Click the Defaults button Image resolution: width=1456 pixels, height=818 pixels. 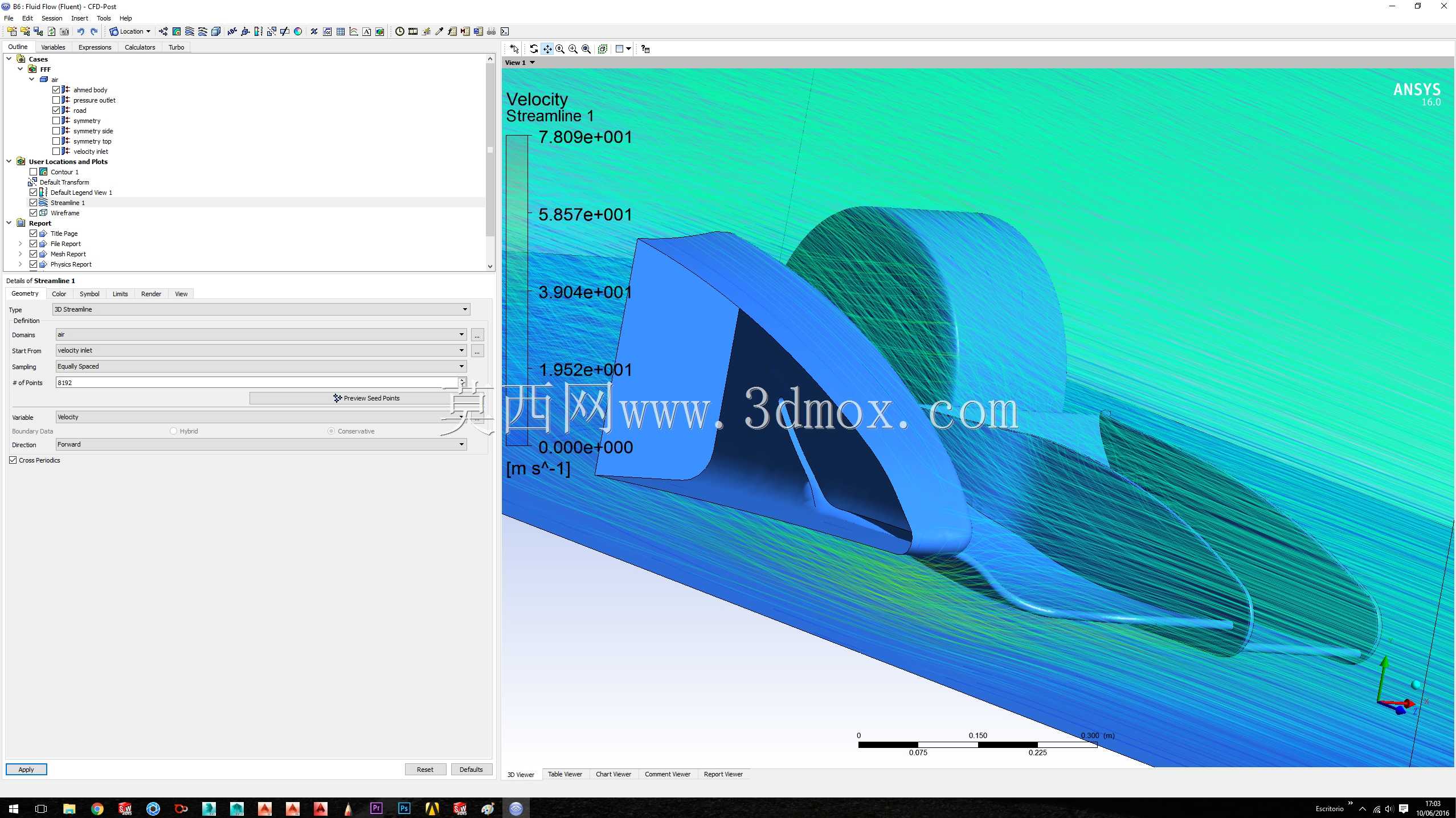tap(471, 770)
